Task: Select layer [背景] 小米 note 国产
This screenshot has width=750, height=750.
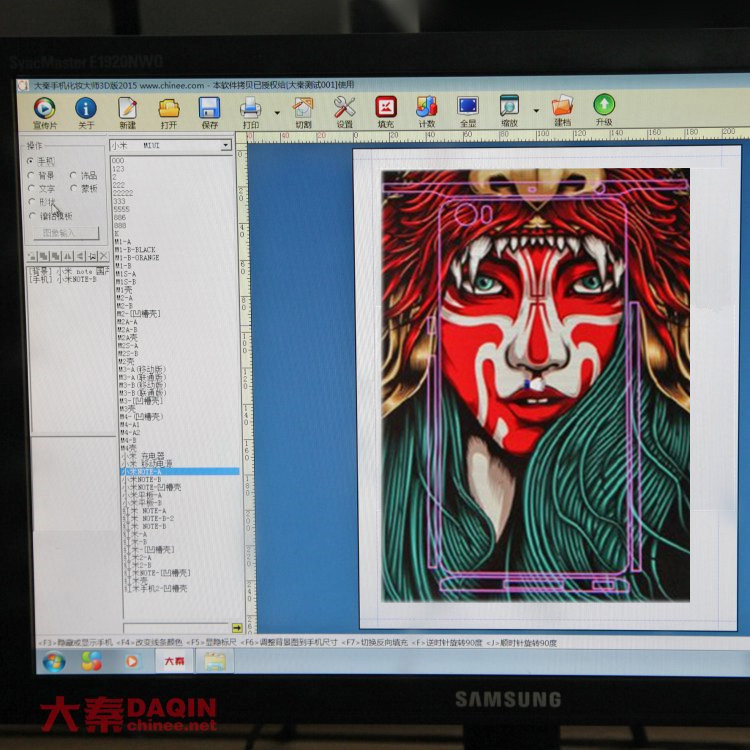Action: click(x=68, y=271)
